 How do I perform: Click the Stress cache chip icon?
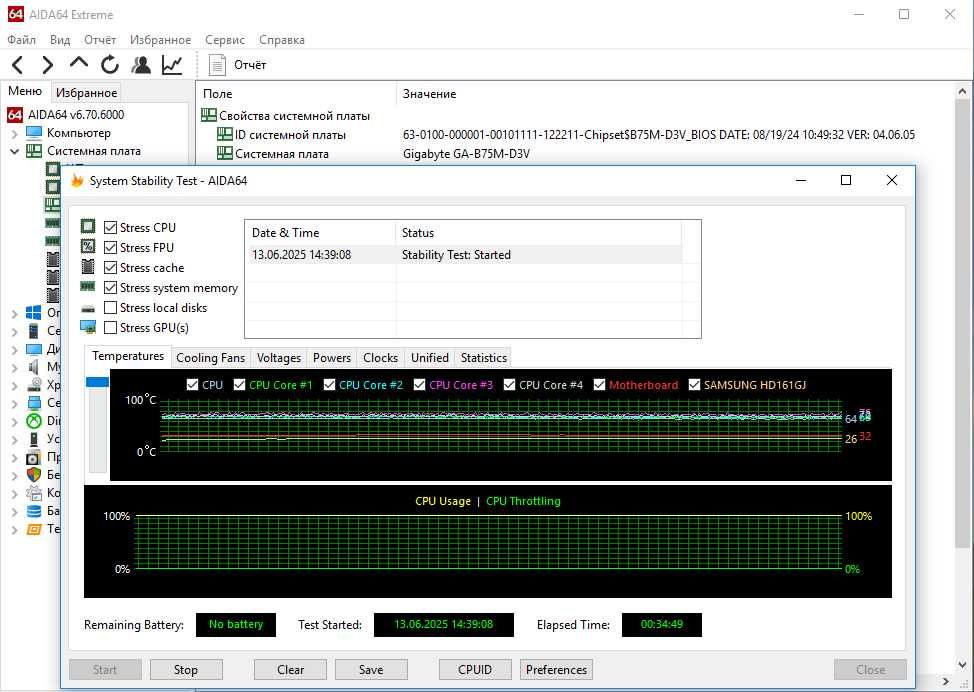pos(88,267)
